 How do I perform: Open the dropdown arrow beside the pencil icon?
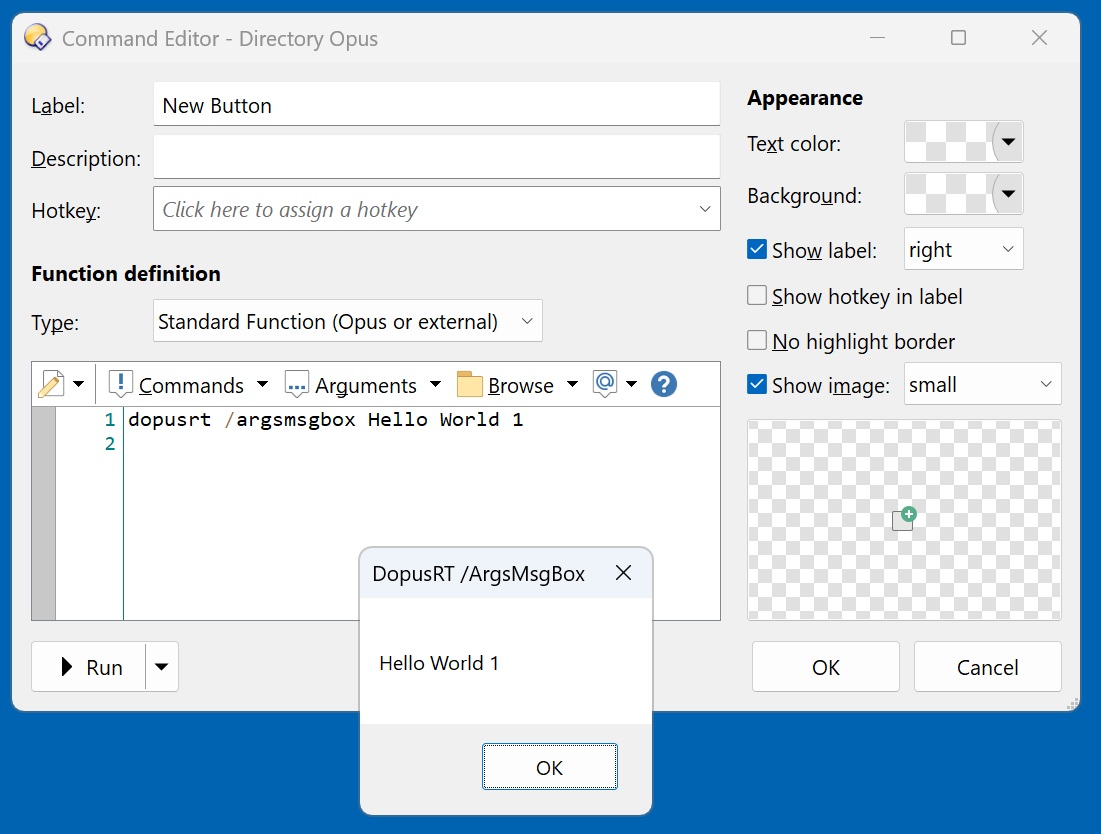pyautogui.click(x=79, y=384)
